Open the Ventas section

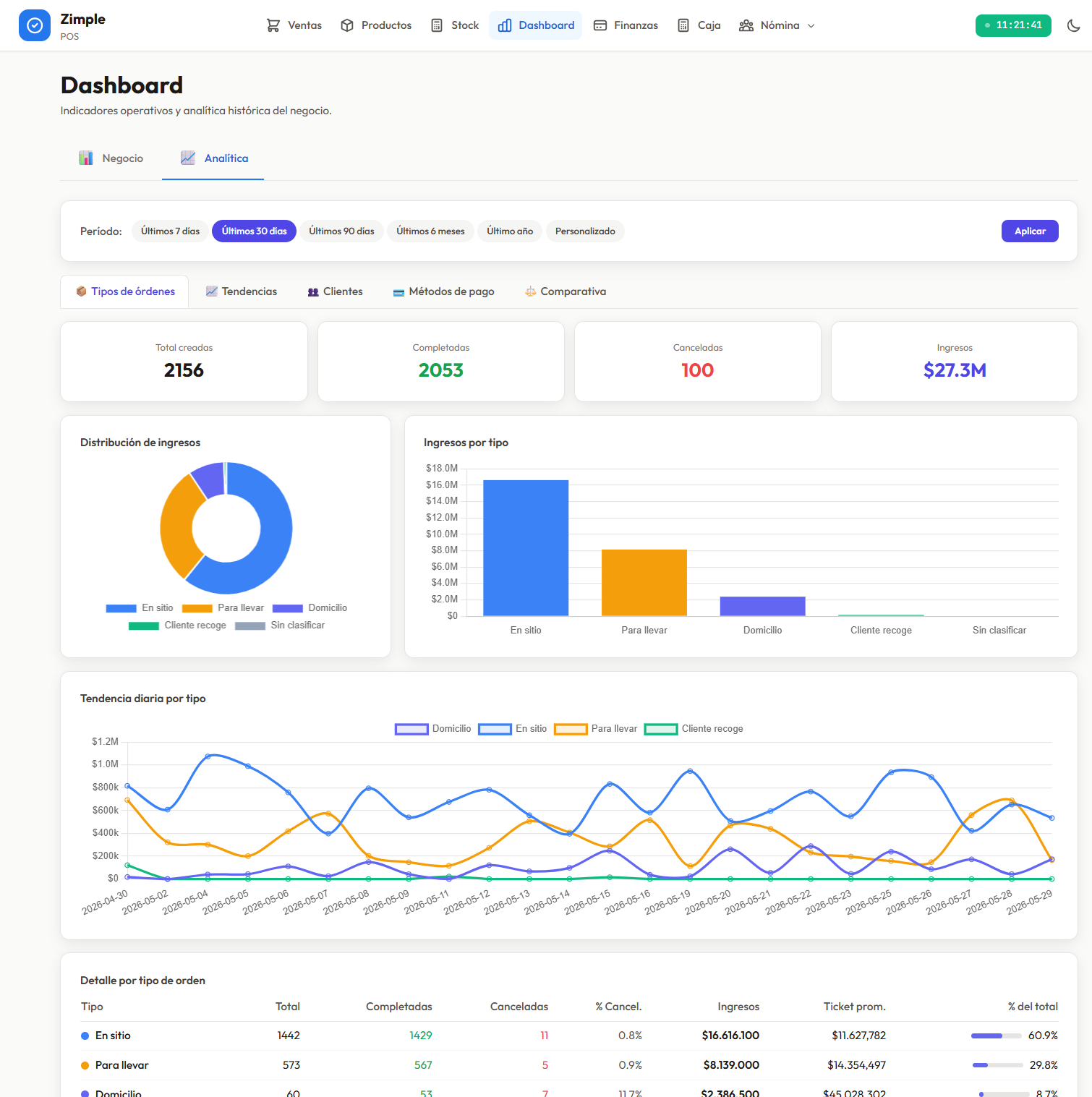pyautogui.click(x=294, y=25)
